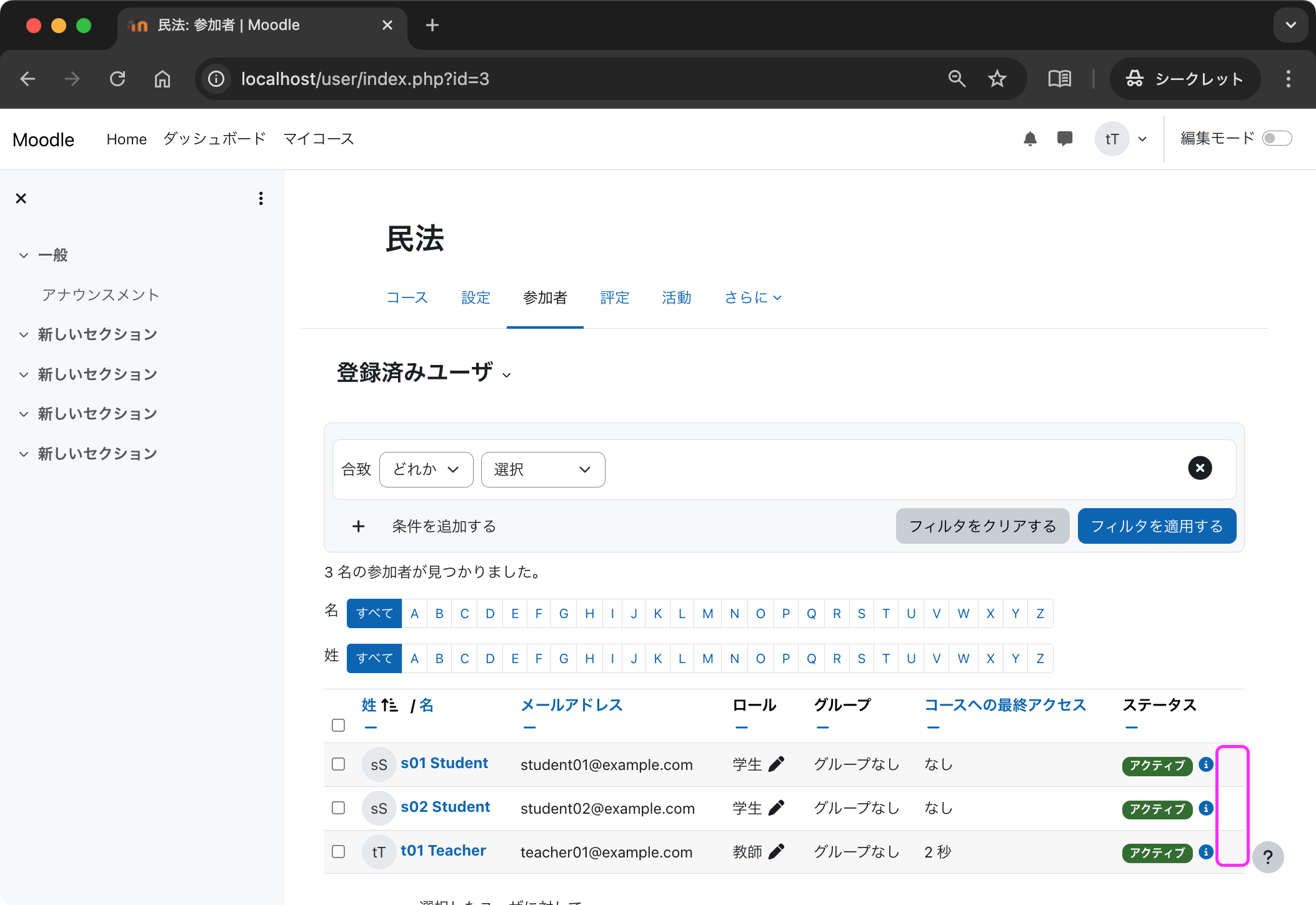Open the course index options menu

point(261,198)
